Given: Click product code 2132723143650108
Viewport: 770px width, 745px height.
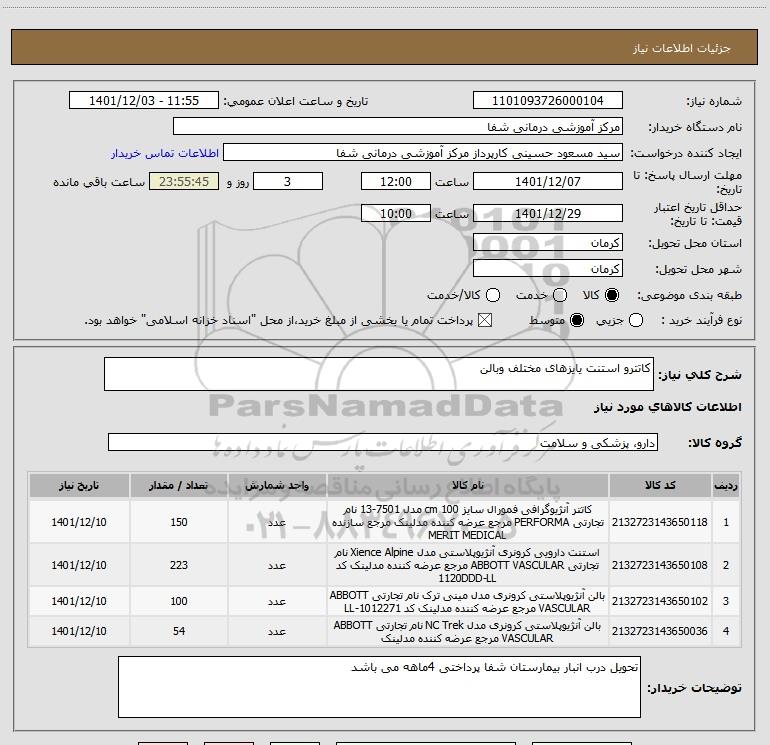Looking at the screenshot, I should (660, 565).
